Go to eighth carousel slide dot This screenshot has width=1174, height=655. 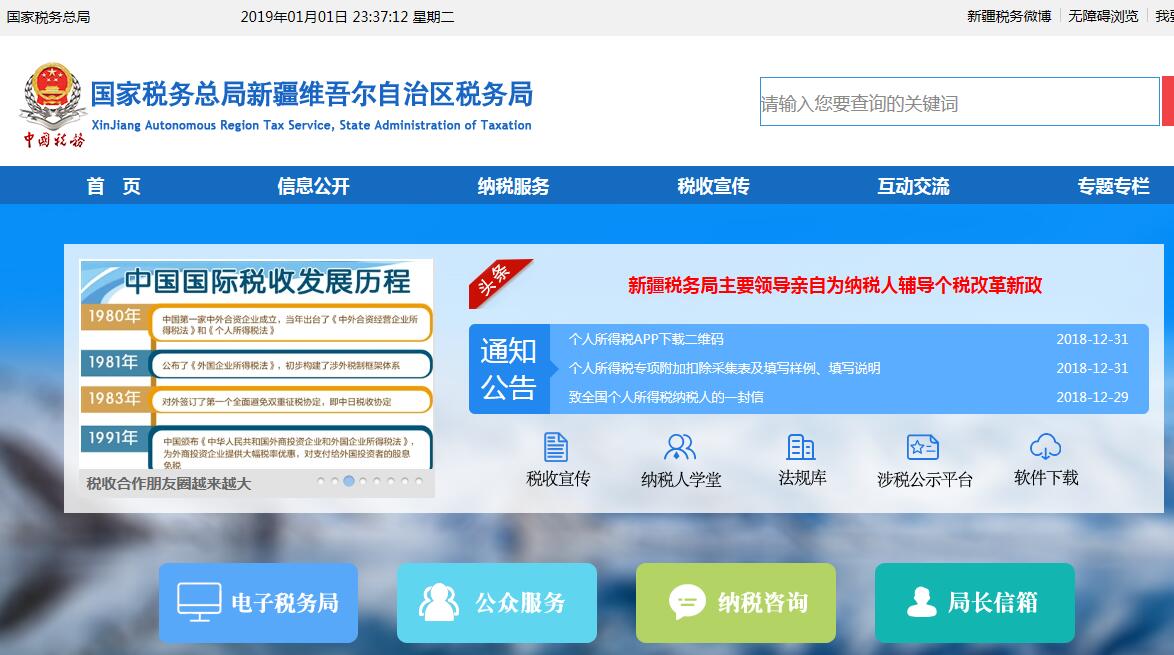(x=419, y=481)
